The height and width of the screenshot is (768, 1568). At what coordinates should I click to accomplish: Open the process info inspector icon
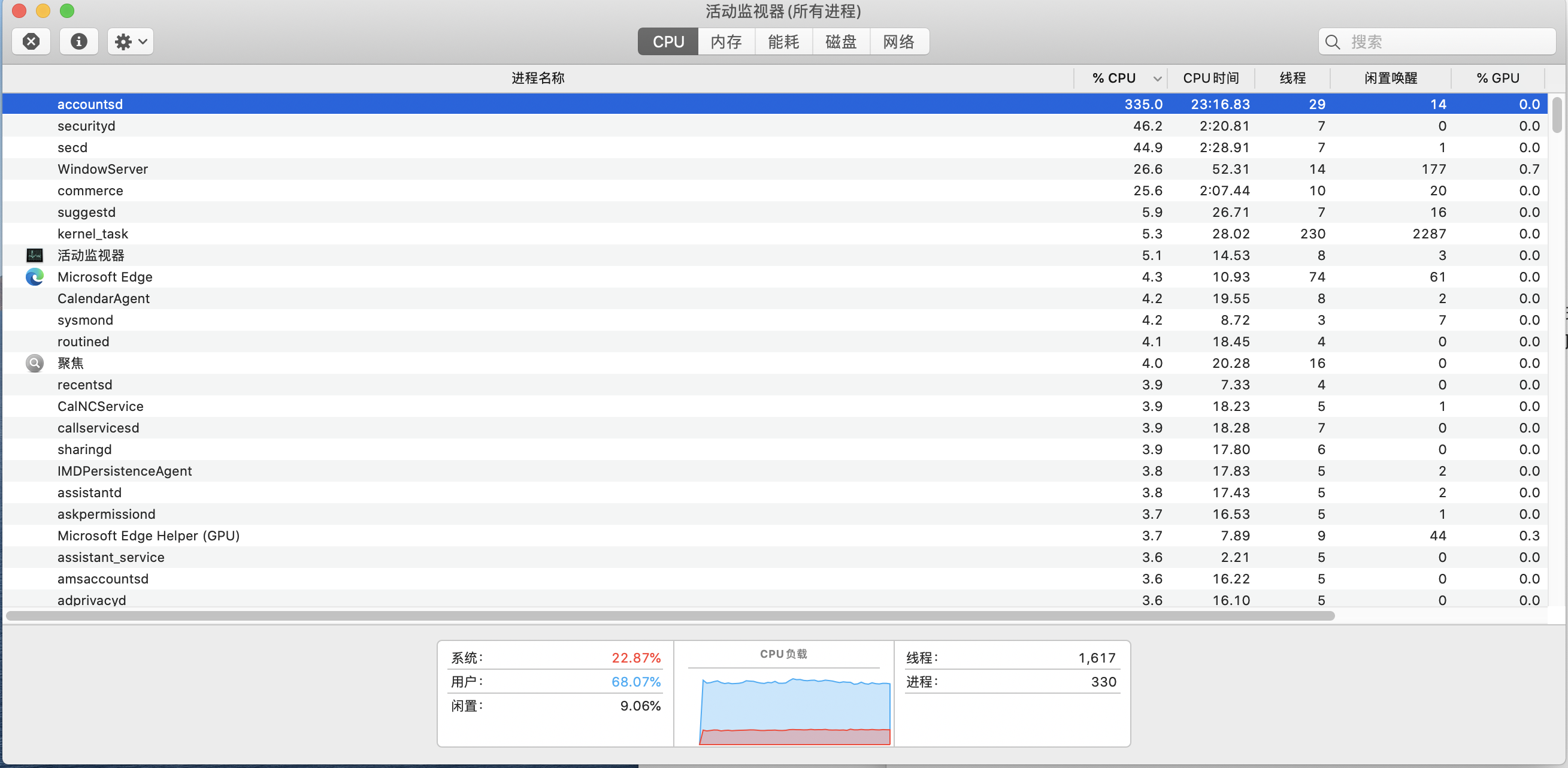[x=78, y=41]
